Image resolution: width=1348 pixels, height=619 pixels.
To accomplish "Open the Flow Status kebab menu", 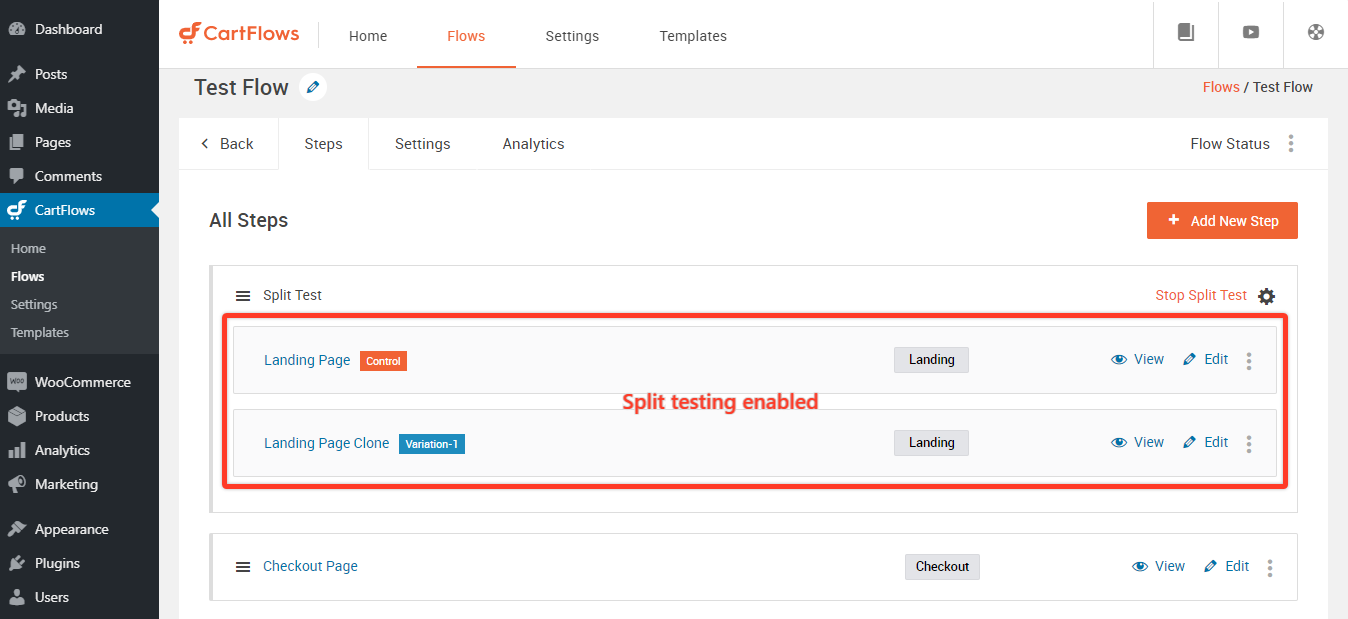I will pos(1291,143).
